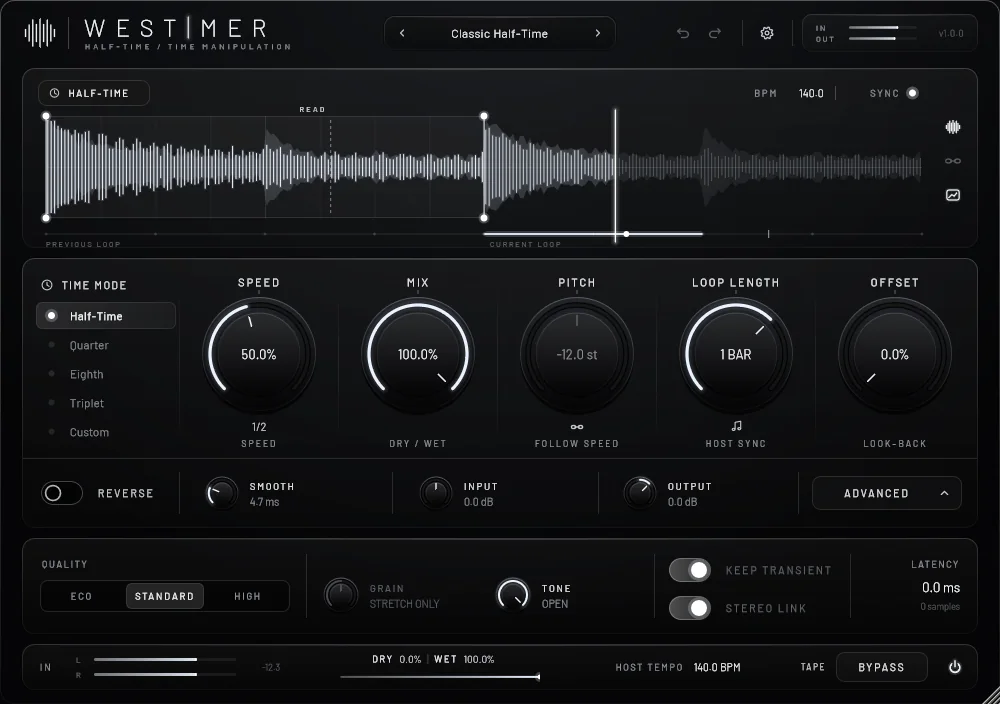Click the clock icon next to Time Mode
Image resolution: width=1000 pixels, height=704 pixels.
click(47, 285)
